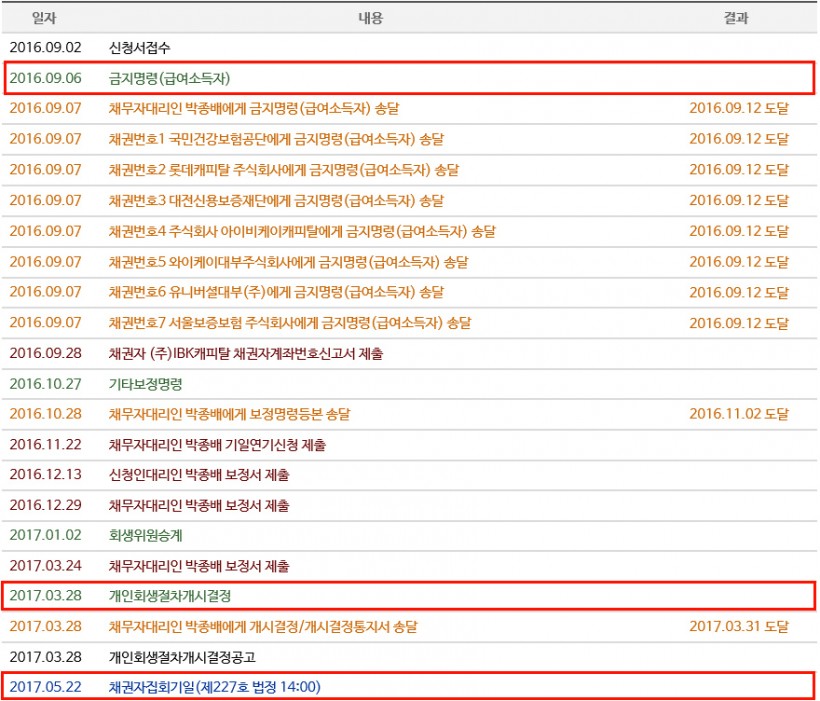
Task: Click the '내용' column header
Action: point(371,18)
